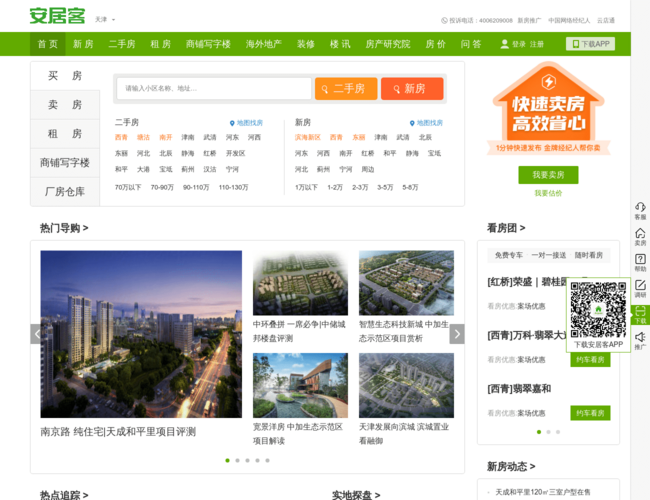Open the 调研 survey pencil icon
This screenshot has height=500, width=650.
click(x=640, y=287)
